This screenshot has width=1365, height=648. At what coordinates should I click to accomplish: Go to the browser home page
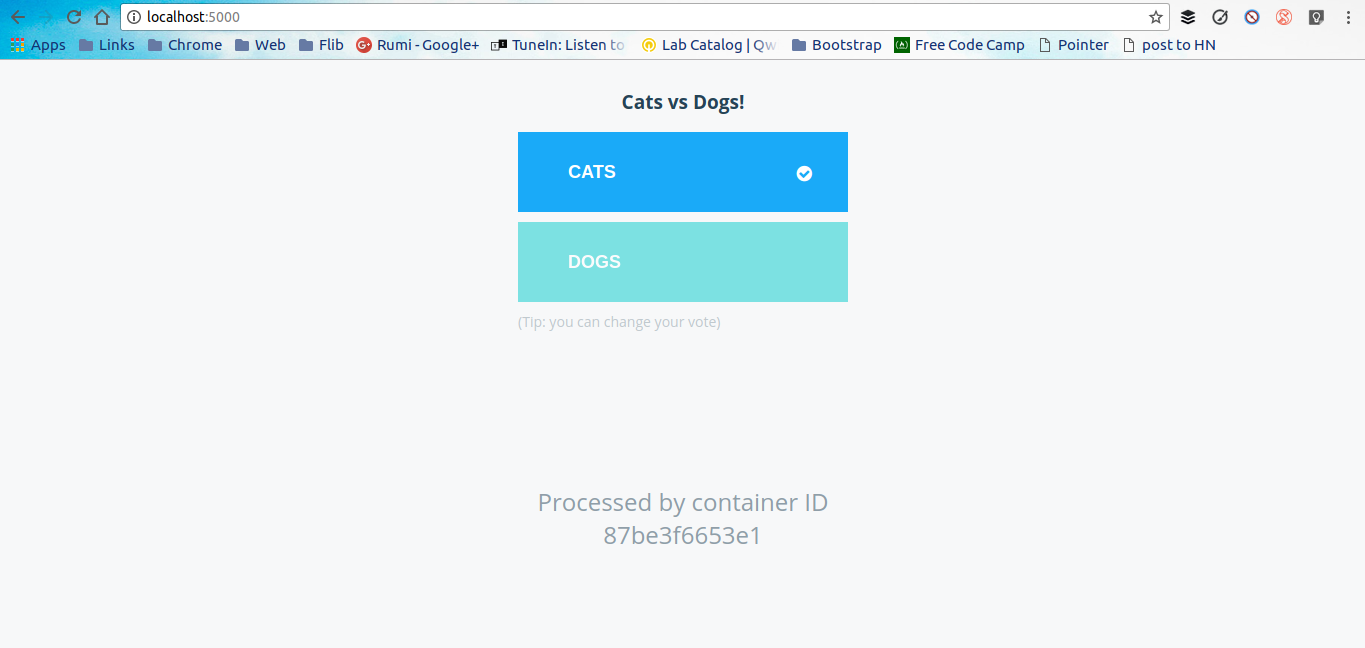102,17
